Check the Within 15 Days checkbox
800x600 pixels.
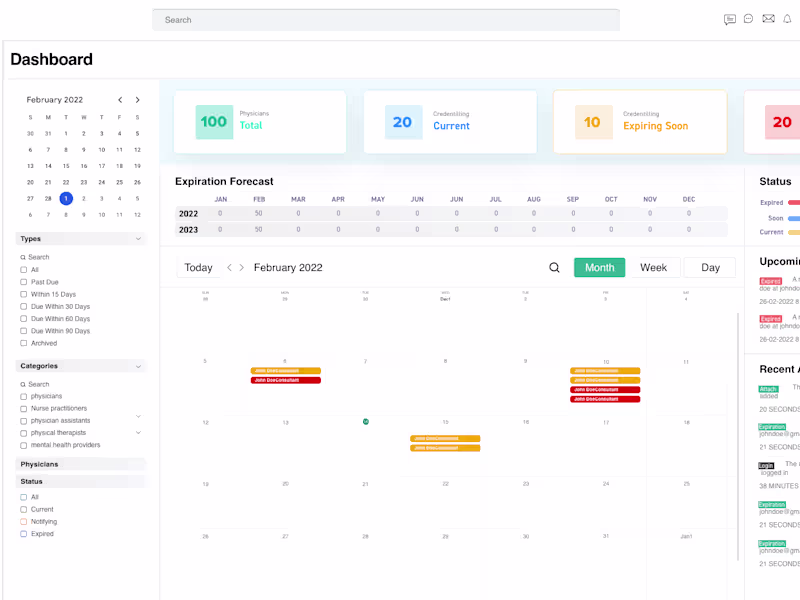23,294
